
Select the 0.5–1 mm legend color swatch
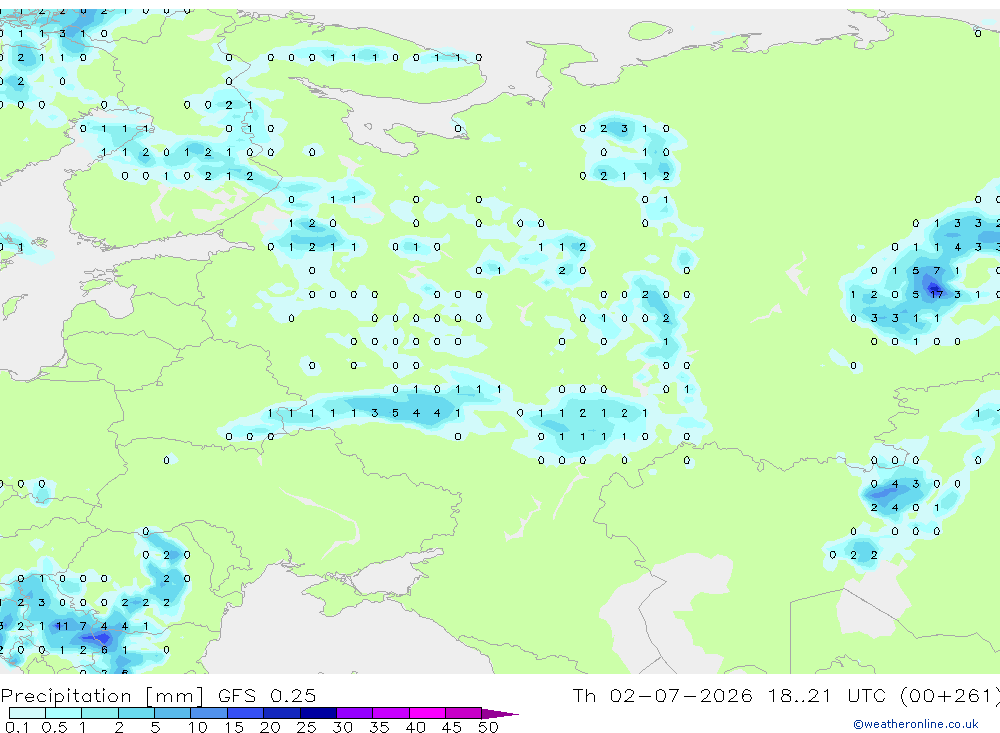[63, 713]
